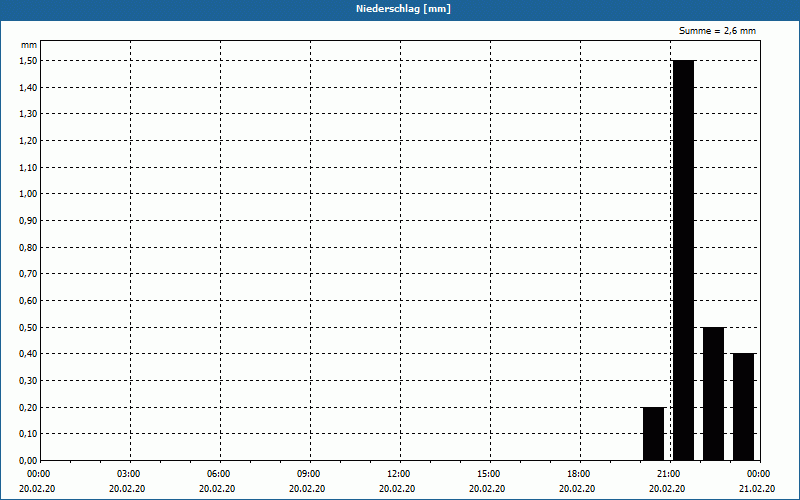The image size is (800, 500).
Task: Click the 1,20 y-axis label
Action: 28,140
